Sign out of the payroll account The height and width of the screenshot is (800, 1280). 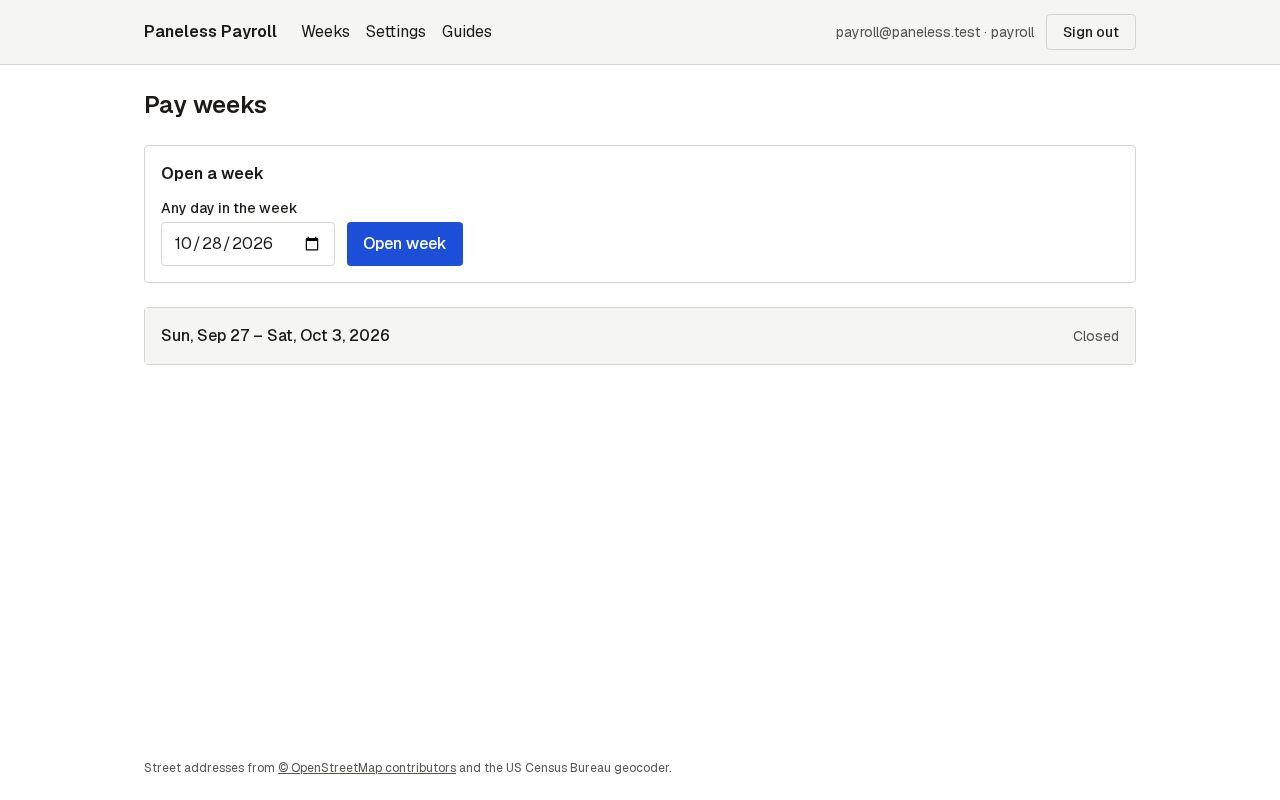[x=1091, y=32]
